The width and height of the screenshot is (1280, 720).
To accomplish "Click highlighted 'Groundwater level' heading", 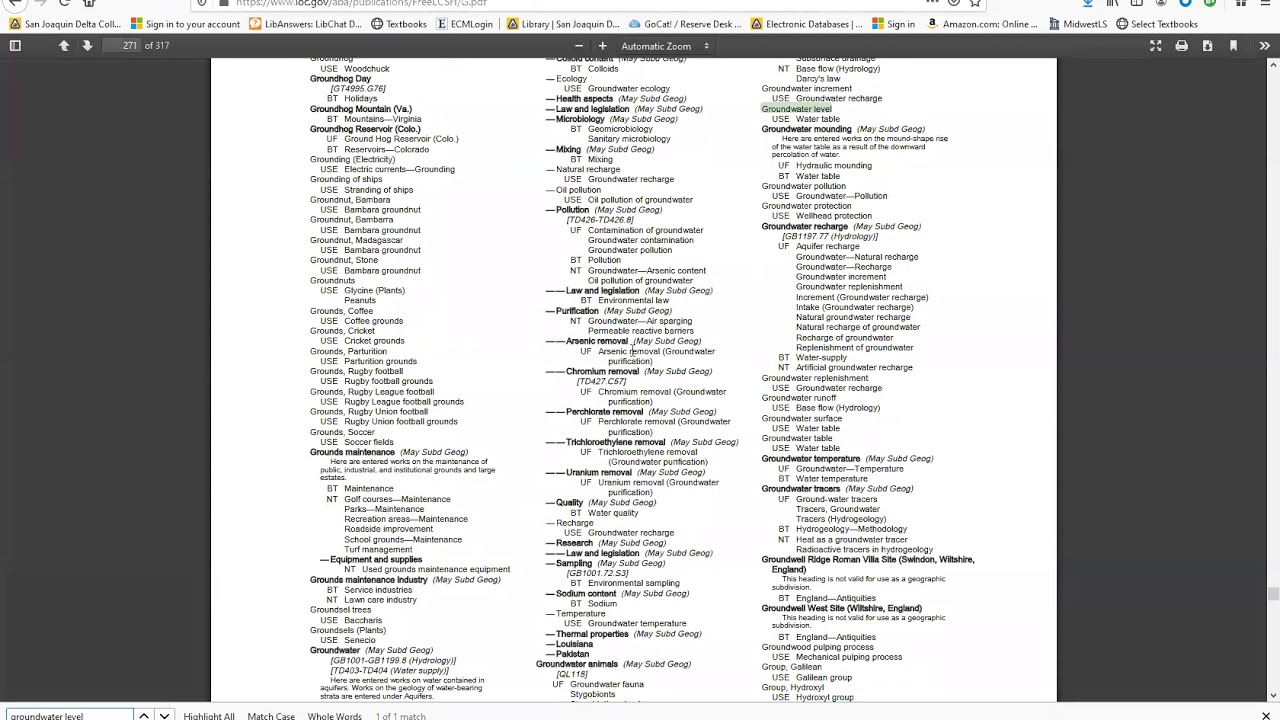I will tap(796, 109).
